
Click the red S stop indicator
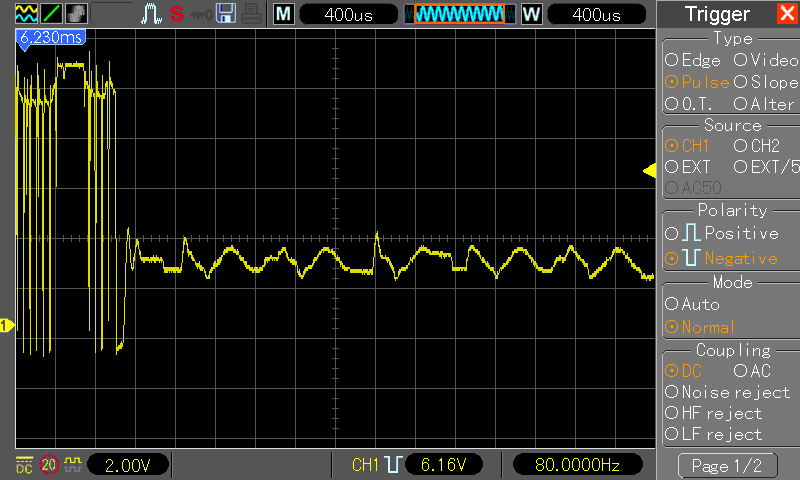pyautogui.click(x=177, y=14)
